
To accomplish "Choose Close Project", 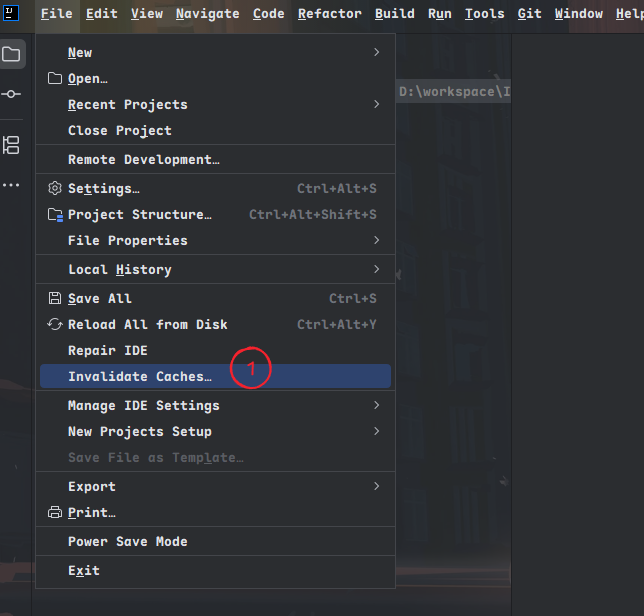I will coord(119,130).
